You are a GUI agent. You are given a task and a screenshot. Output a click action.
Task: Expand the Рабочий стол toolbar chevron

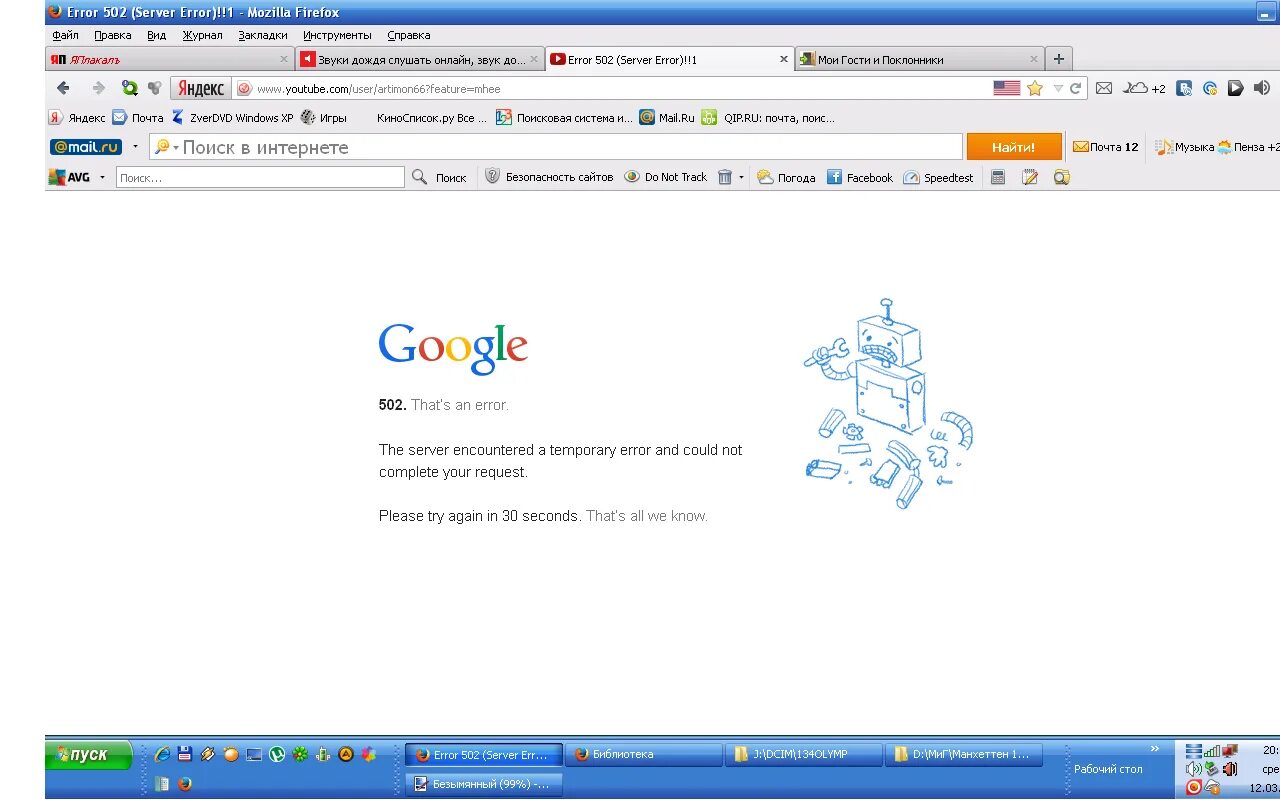point(1155,748)
